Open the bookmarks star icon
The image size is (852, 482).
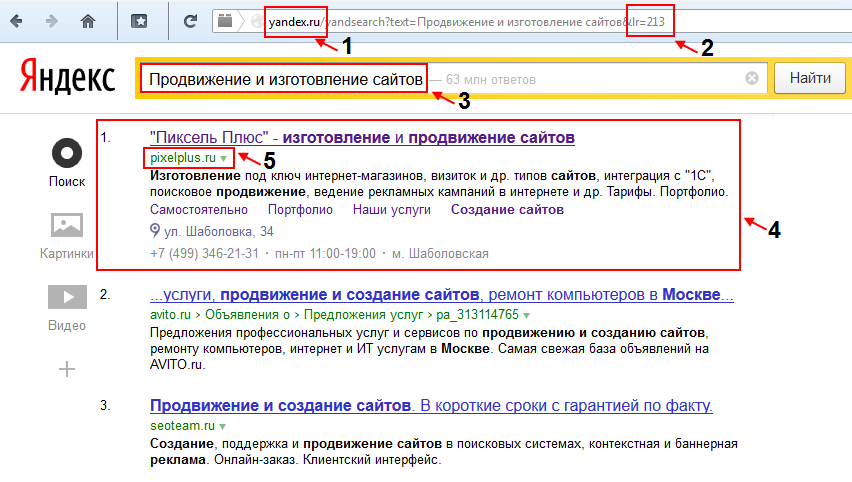(139, 20)
